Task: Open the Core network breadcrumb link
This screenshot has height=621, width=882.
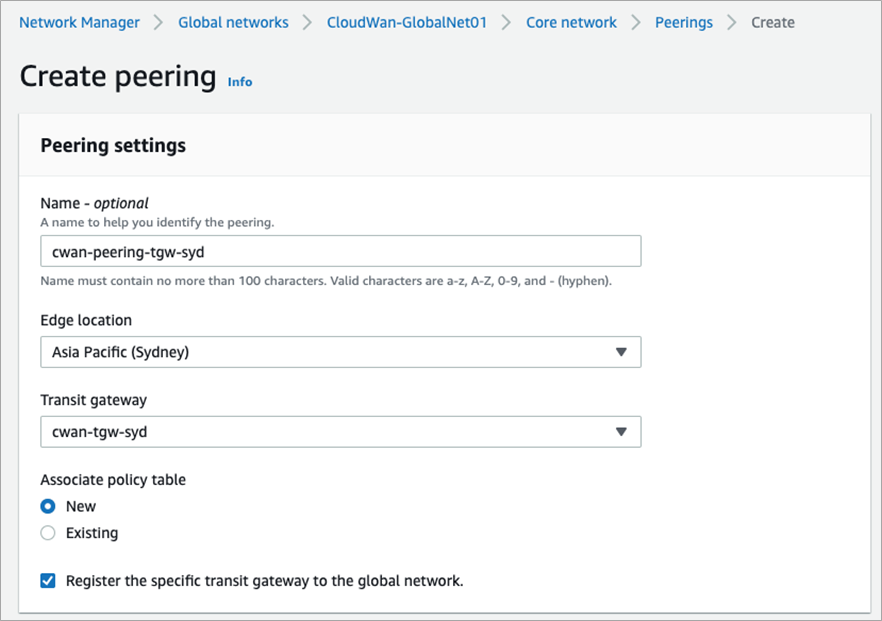Action: (571, 22)
